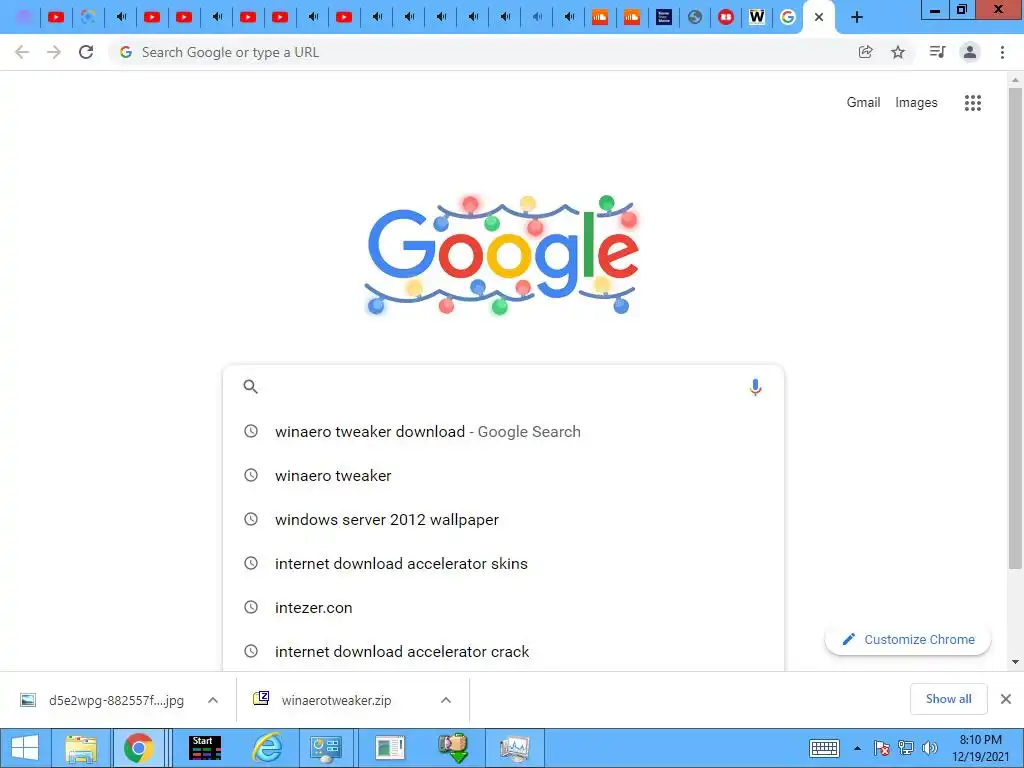Launch Internet Explorer from taskbar

266,748
